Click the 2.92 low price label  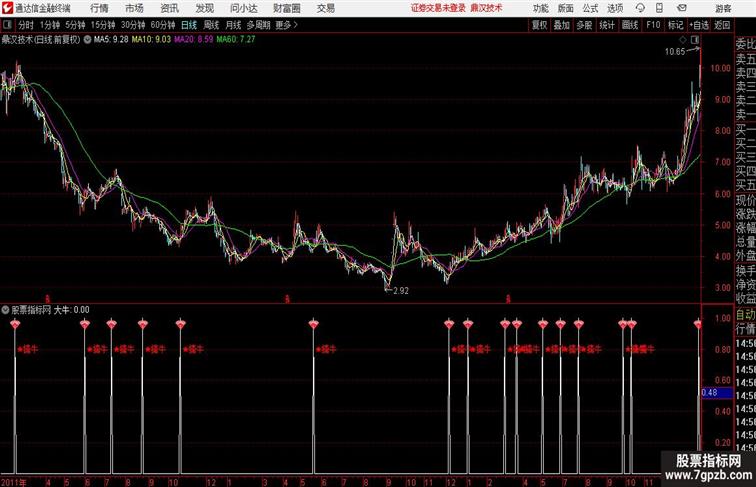click(x=401, y=291)
